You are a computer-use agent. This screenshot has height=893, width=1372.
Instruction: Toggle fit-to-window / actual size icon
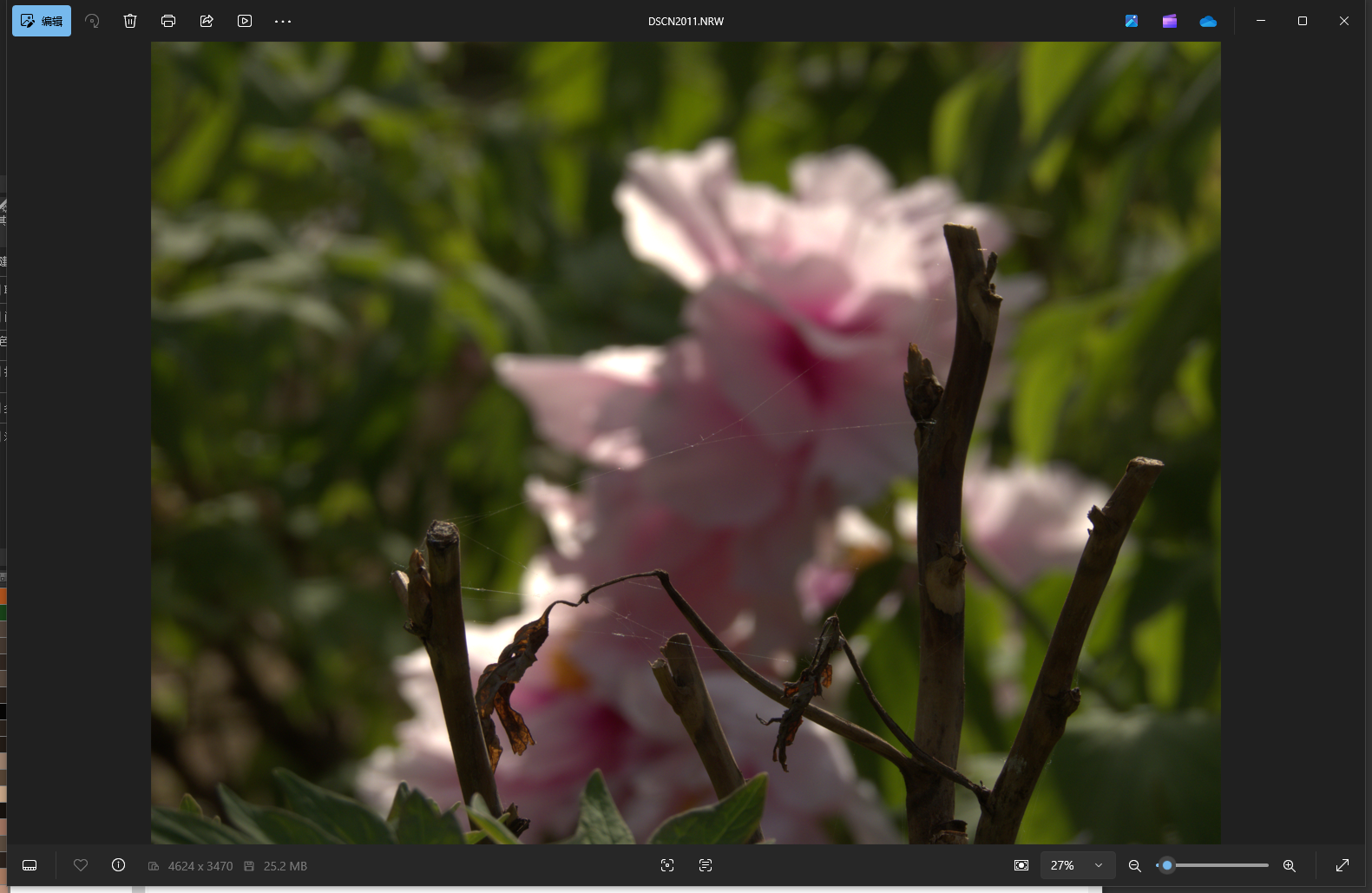(1021, 865)
